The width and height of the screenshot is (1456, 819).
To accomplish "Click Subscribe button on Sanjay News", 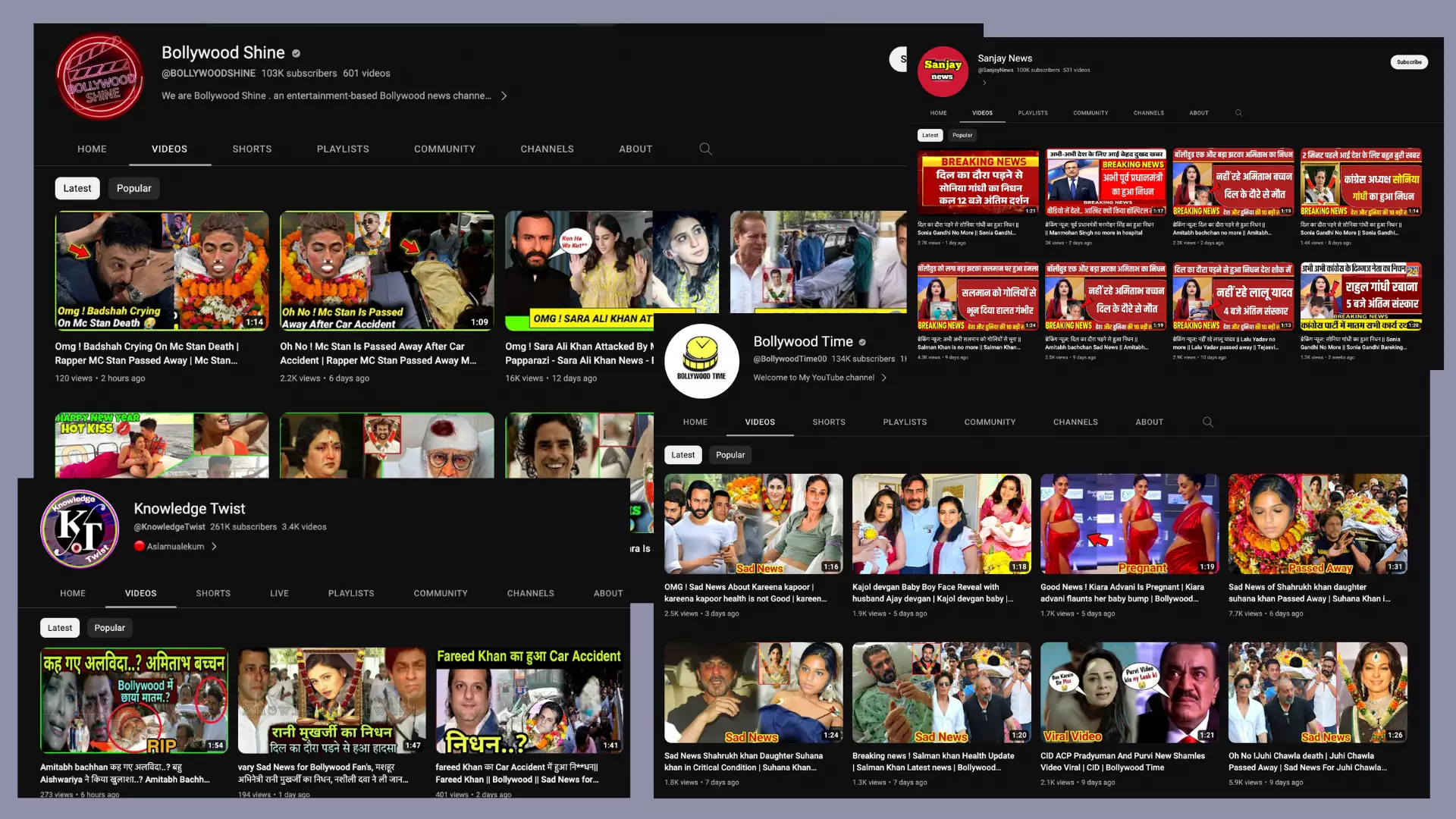I will [1409, 62].
